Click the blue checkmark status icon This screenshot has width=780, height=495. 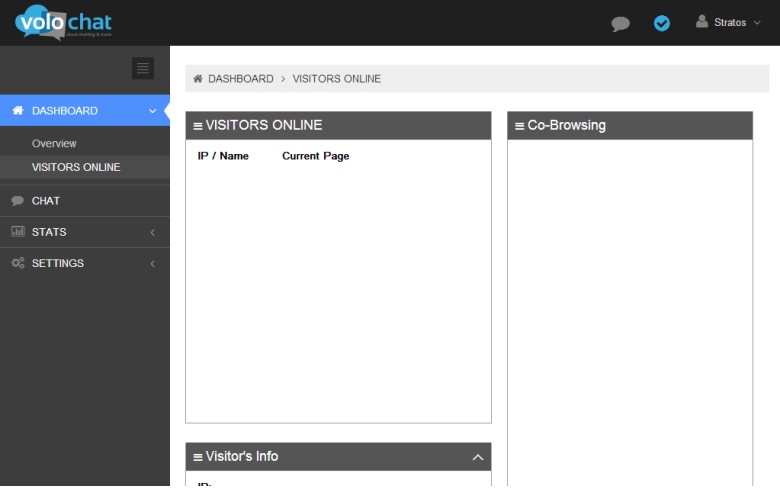[662, 23]
